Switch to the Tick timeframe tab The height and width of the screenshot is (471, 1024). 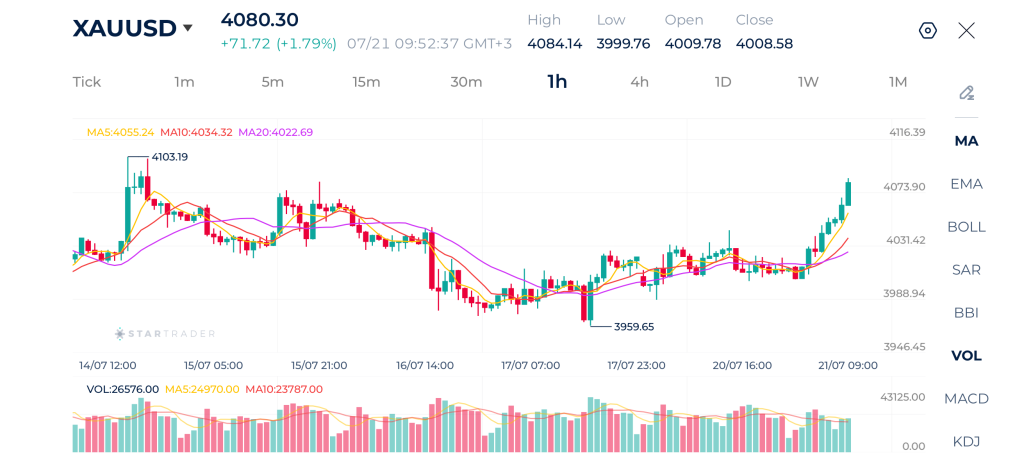coord(87,82)
